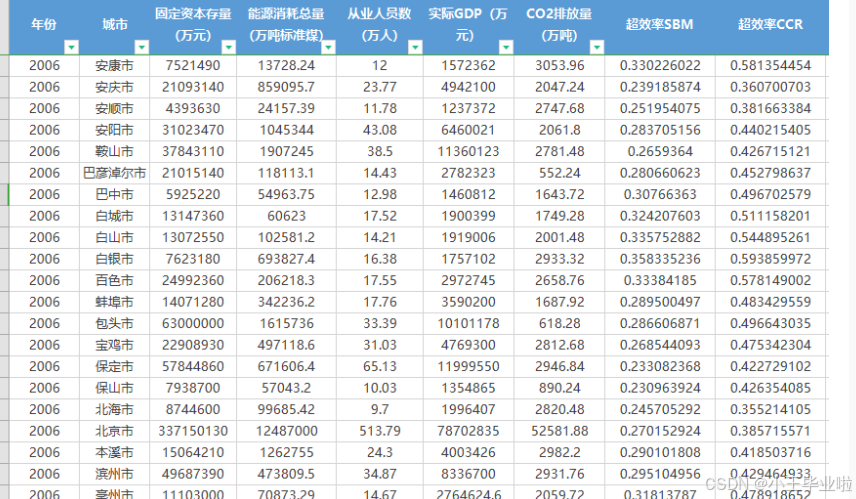Select SBM value 0.230963924
This screenshot has height=499, width=856.
[660, 388]
